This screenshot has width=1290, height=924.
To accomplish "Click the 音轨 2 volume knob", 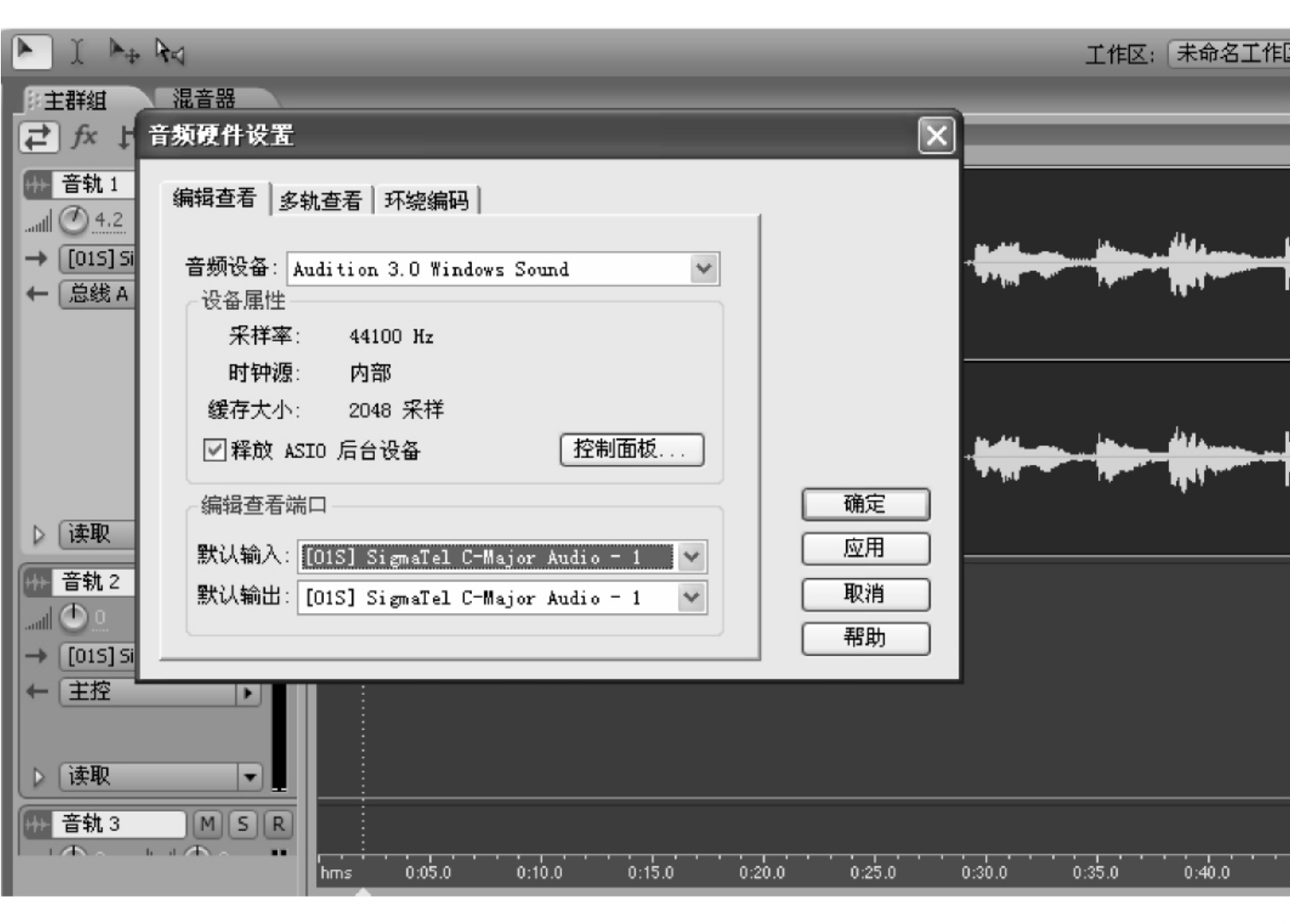I will (74, 617).
